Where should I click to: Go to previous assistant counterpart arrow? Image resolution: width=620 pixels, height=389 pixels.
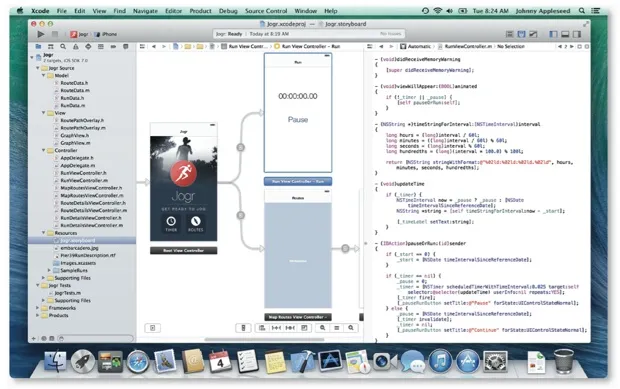click(560, 47)
